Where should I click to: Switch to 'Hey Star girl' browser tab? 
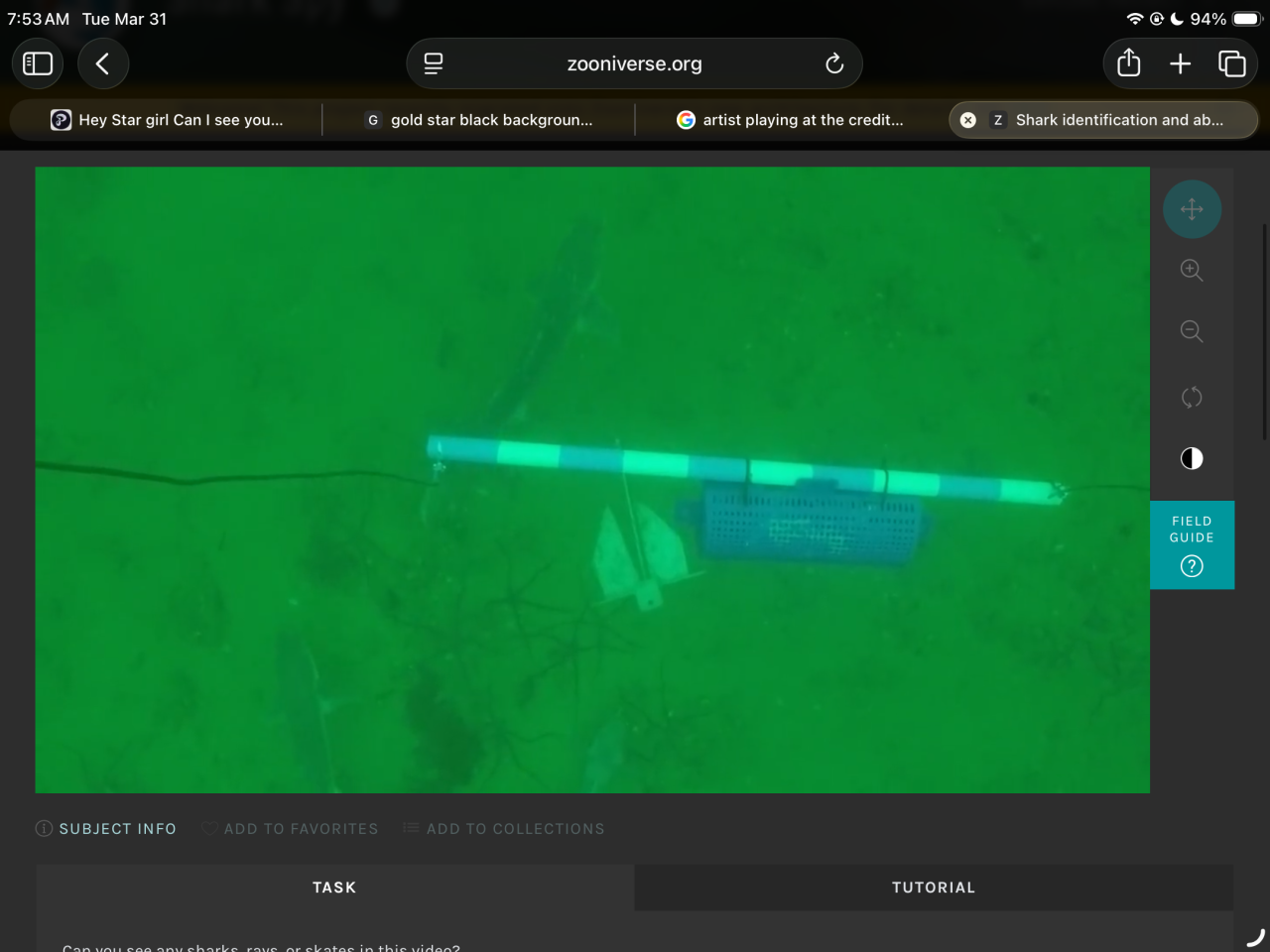pos(167,120)
